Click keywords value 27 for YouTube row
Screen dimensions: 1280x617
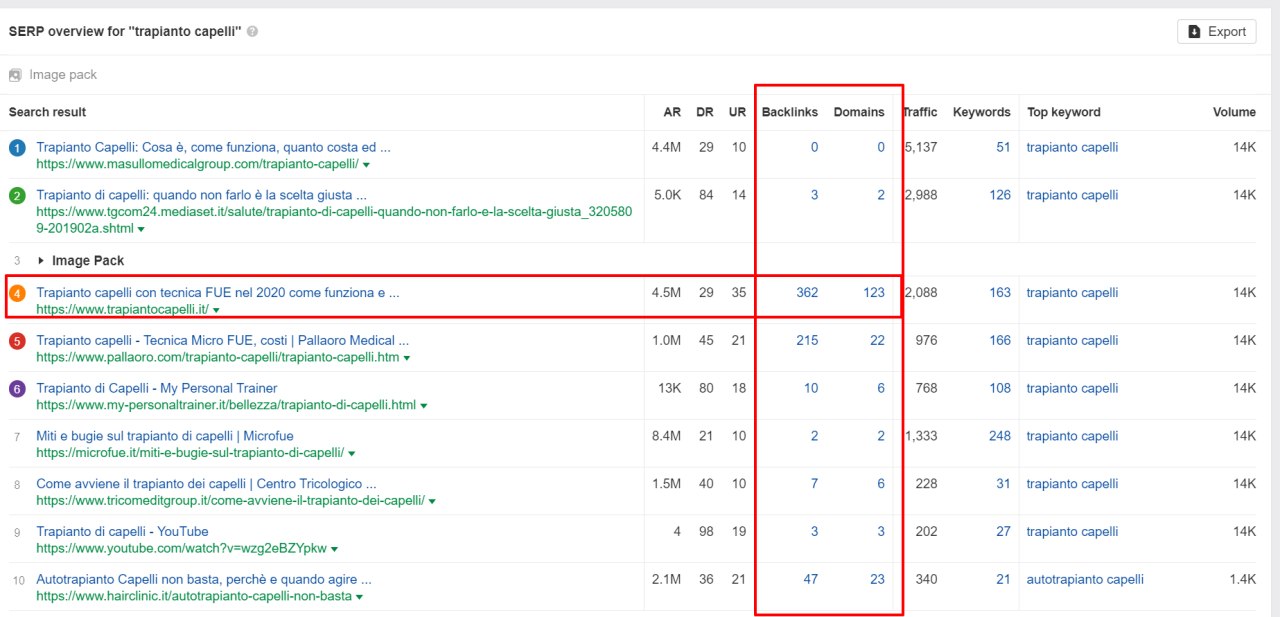point(1003,531)
